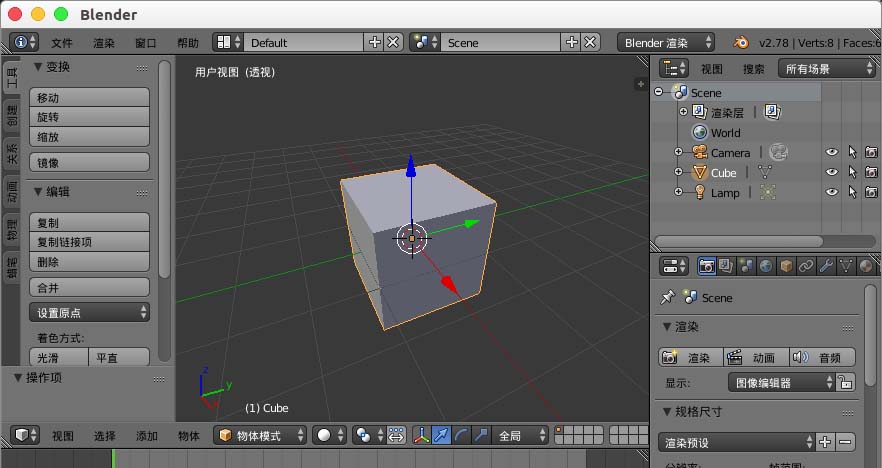The image size is (882, 468).
Task: Click the Cube mesh data icon in outliner
Action: (765, 172)
